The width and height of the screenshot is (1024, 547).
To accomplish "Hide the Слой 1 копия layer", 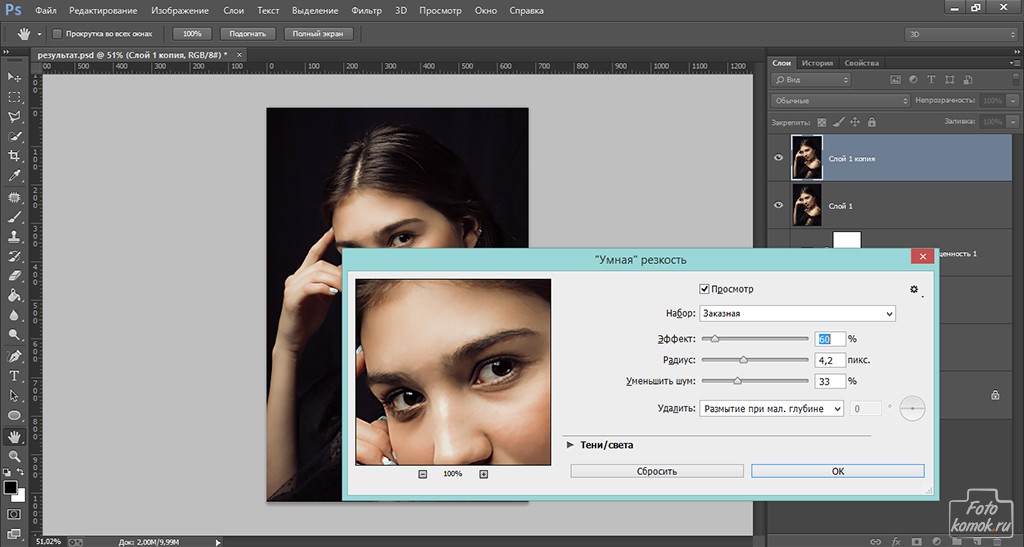I will pos(780,158).
